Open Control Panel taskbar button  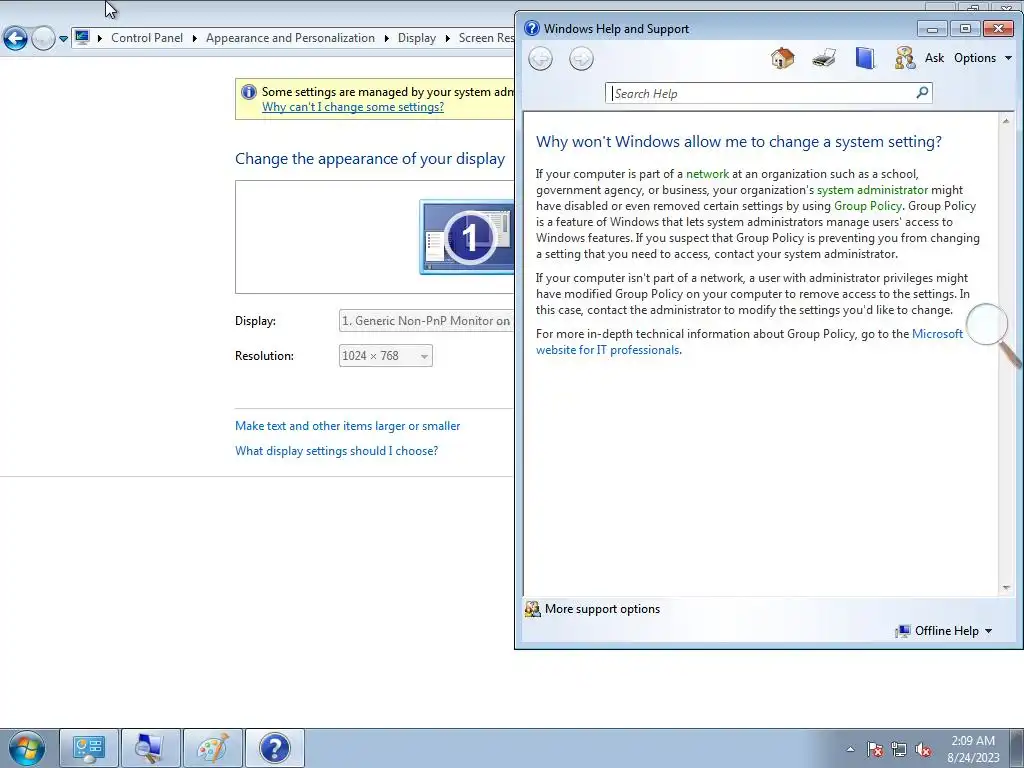[89, 748]
